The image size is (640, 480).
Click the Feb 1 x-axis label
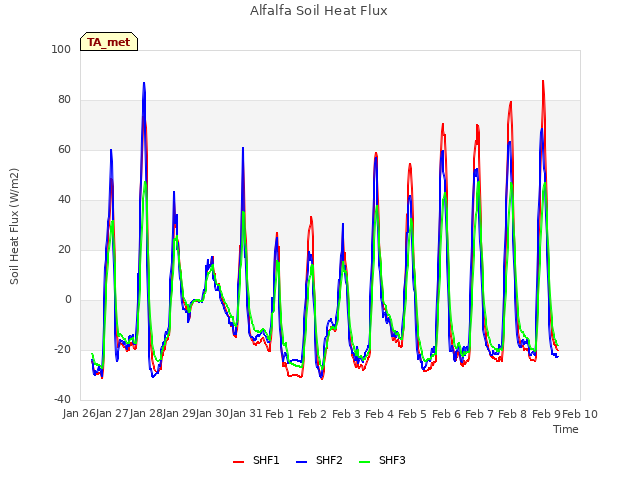(x=279, y=414)
